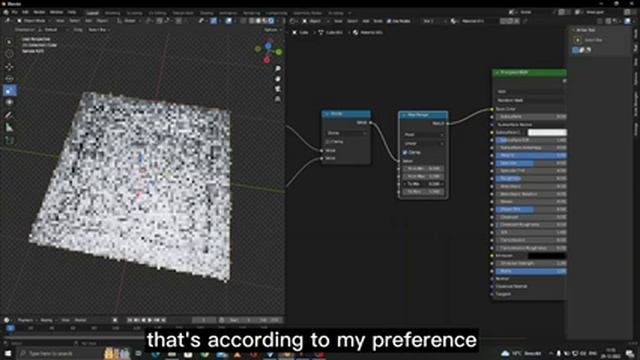This screenshot has width=640, height=360.
Task: Click the viewport zoom magnifier icon
Action: pos(278,69)
